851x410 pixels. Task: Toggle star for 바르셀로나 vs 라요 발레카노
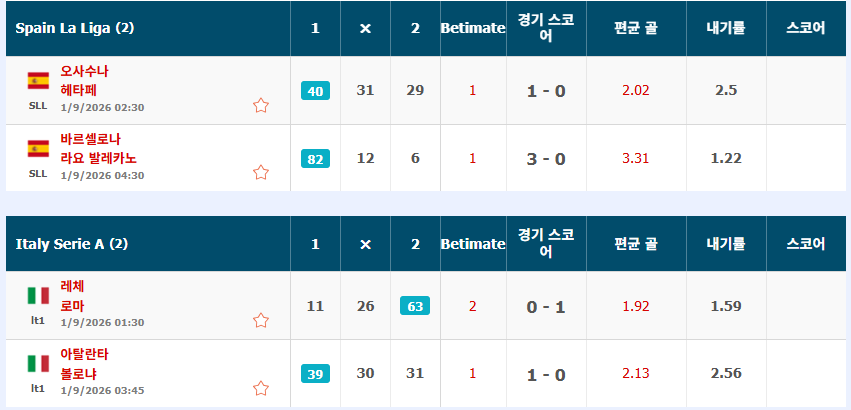(x=261, y=173)
